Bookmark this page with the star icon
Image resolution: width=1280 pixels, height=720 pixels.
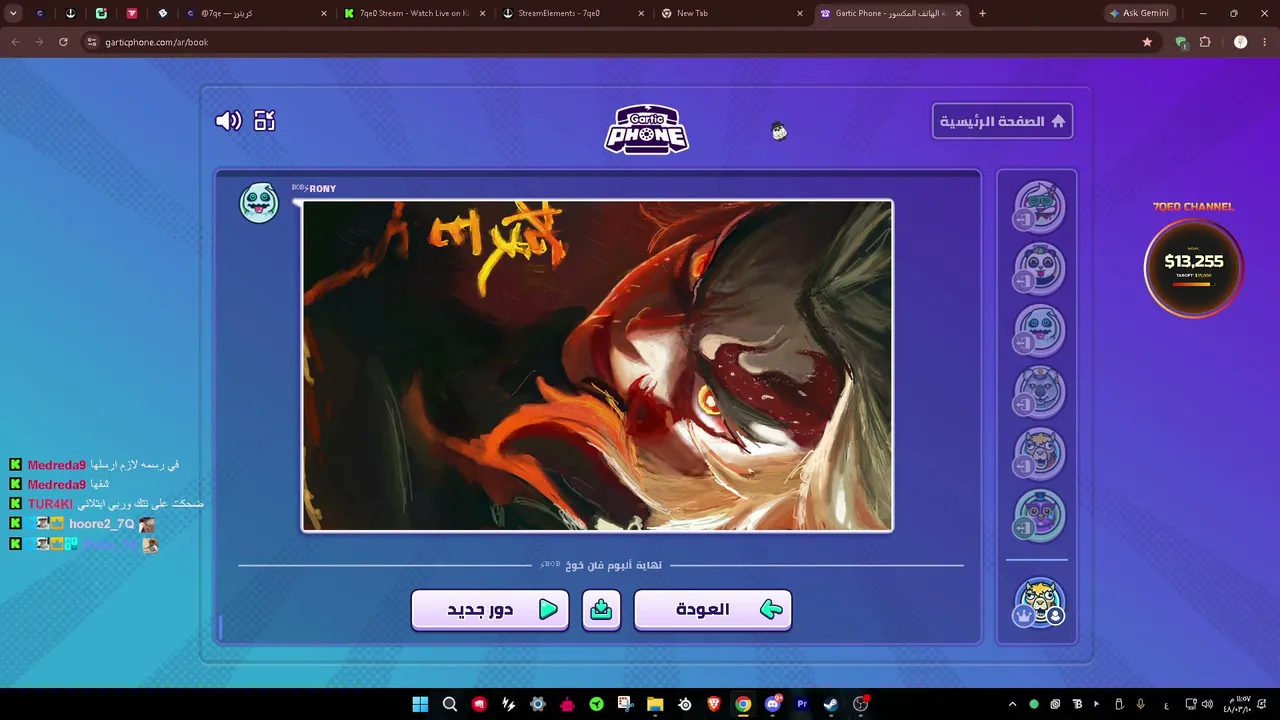1147,42
